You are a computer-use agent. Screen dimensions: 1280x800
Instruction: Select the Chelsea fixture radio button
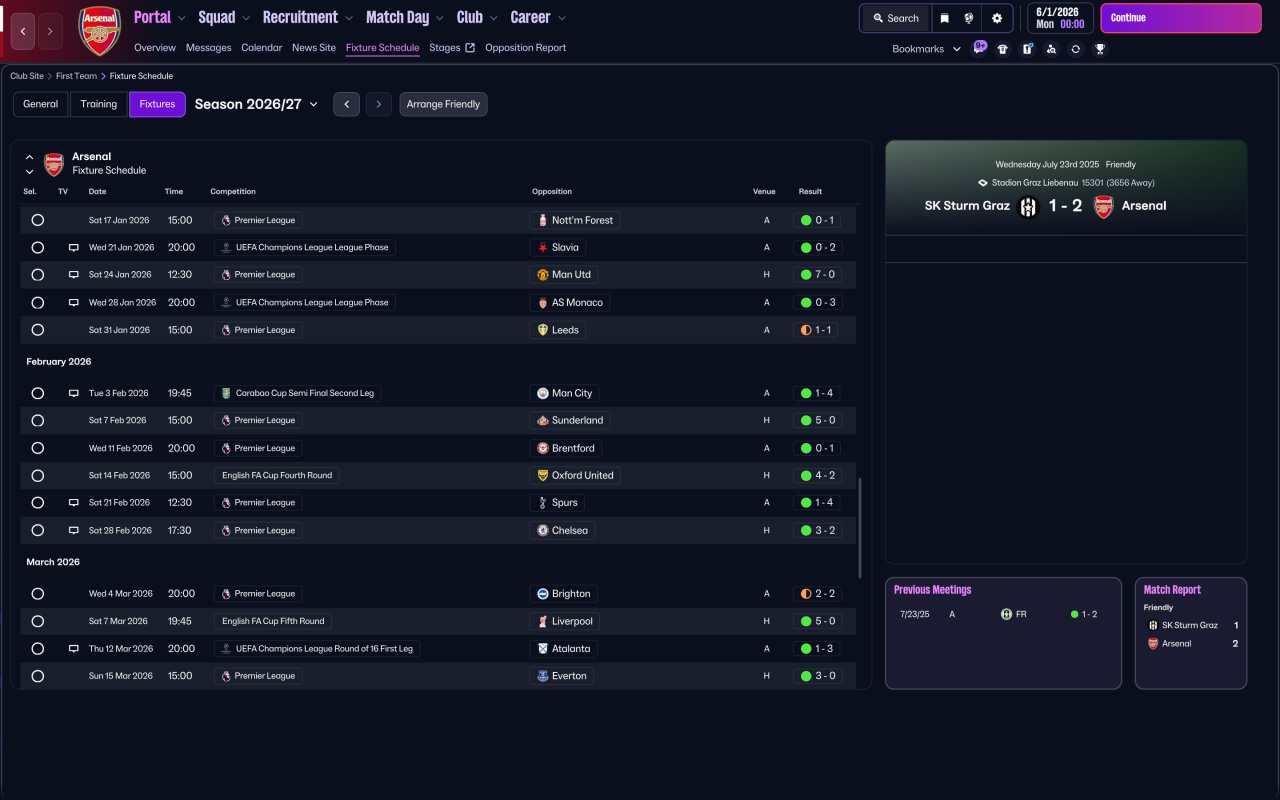click(37, 530)
